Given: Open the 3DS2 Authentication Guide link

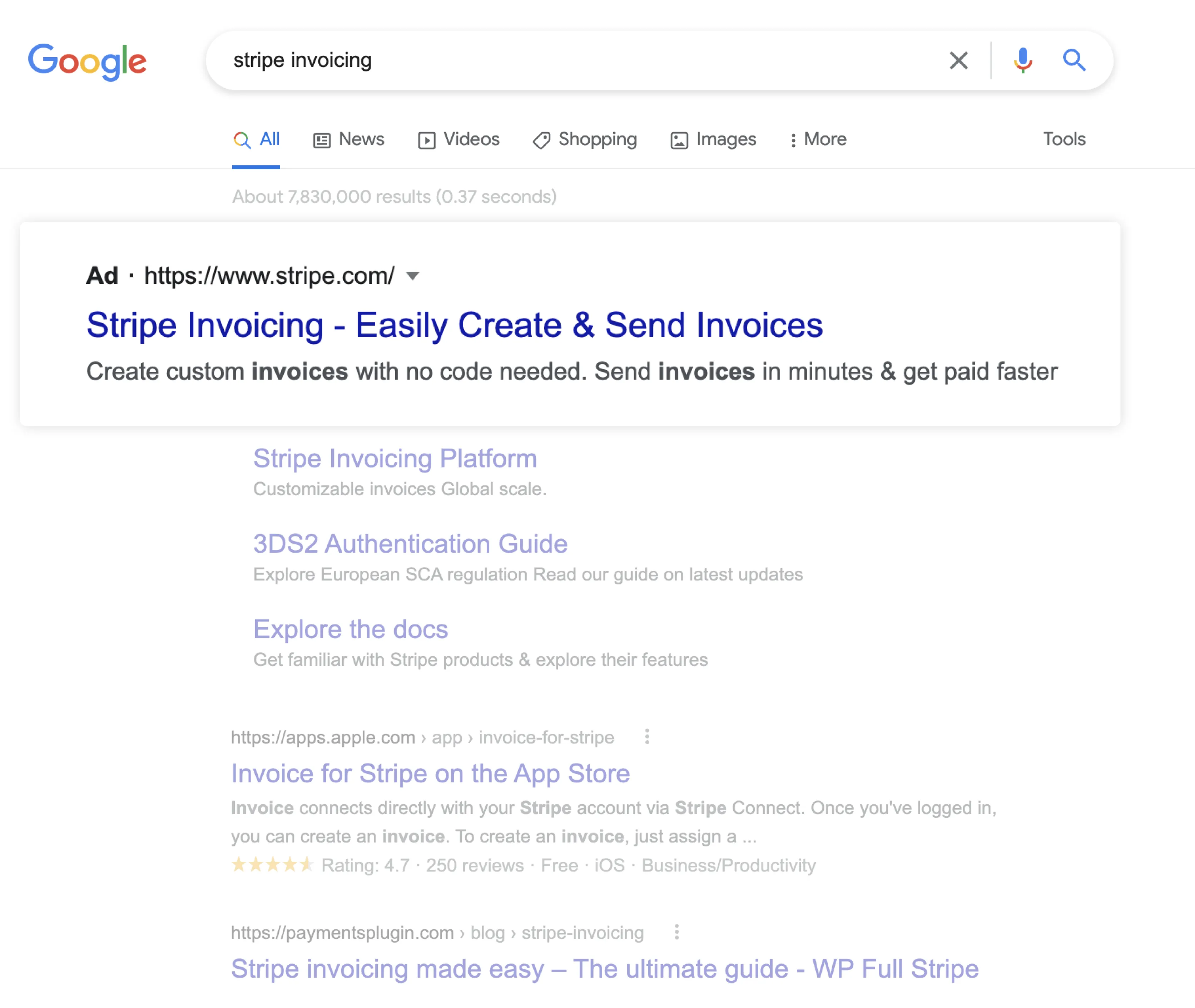Looking at the screenshot, I should point(410,543).
